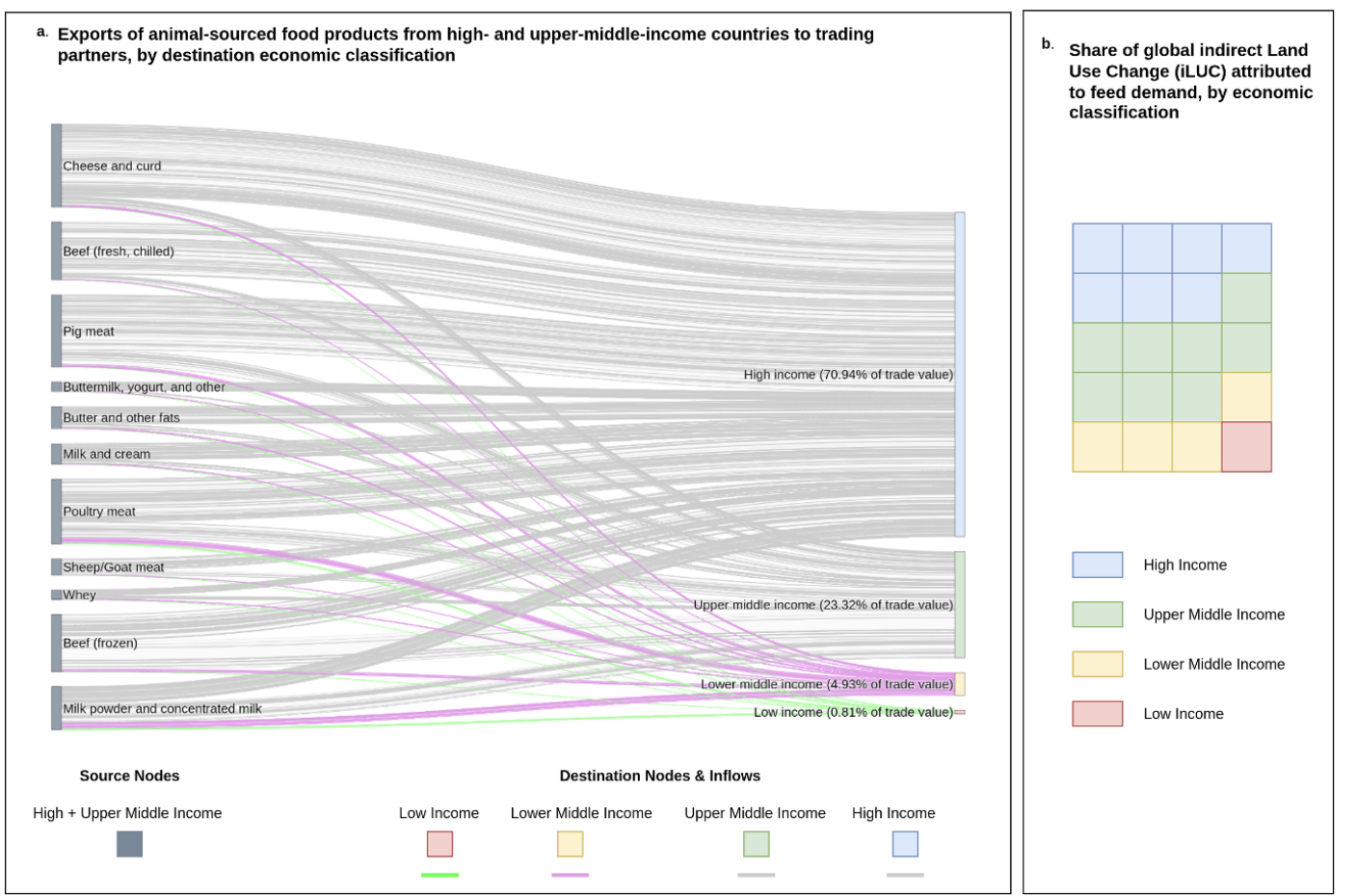This screenshot has height=896, width=1357.
Task: Click the red Low Income swatch in panel a legend
Action: coord(439,844)
